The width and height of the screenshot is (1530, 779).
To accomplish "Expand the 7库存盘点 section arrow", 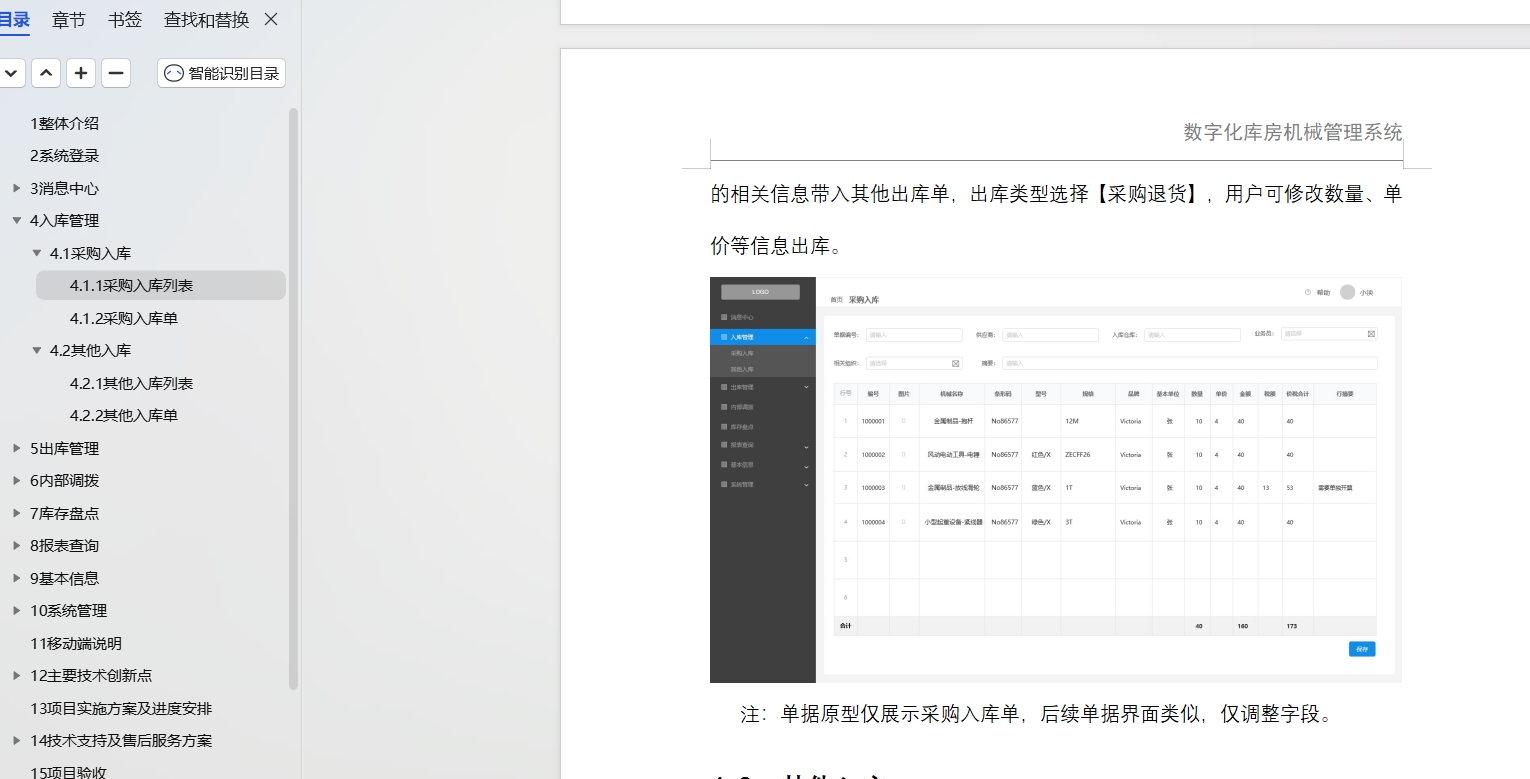I will (x=16, y=513).
